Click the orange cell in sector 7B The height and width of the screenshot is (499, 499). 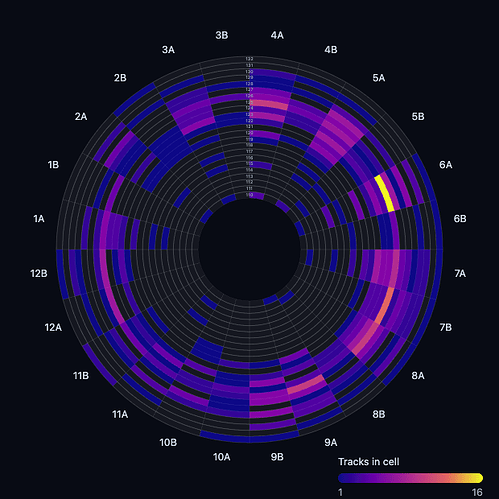(x=386, y=305)
